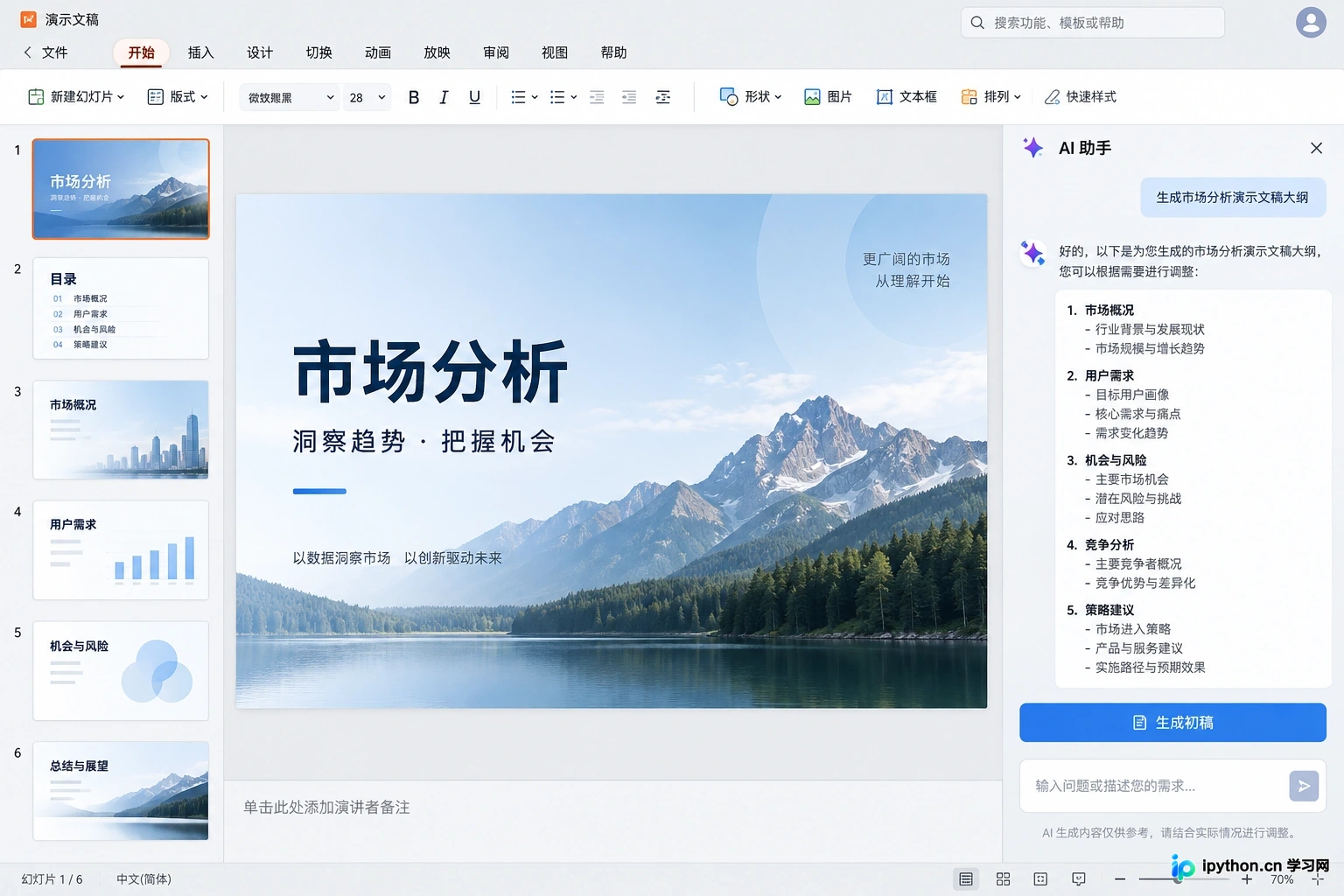Close the AI 助手 panel
The image size is (1344, 896).
[1316, 148]
